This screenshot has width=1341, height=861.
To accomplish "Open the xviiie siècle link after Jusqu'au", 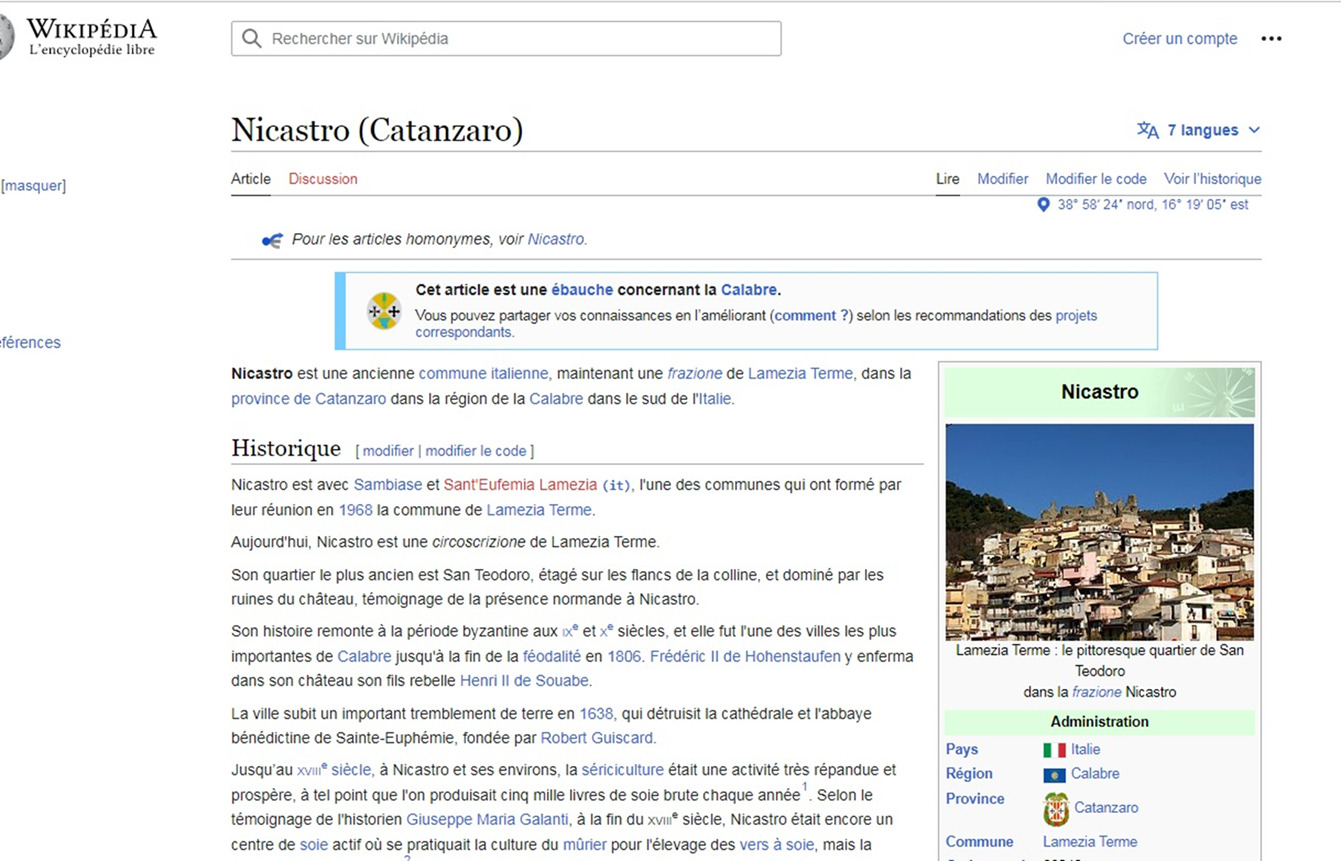I will pos(334,770).
